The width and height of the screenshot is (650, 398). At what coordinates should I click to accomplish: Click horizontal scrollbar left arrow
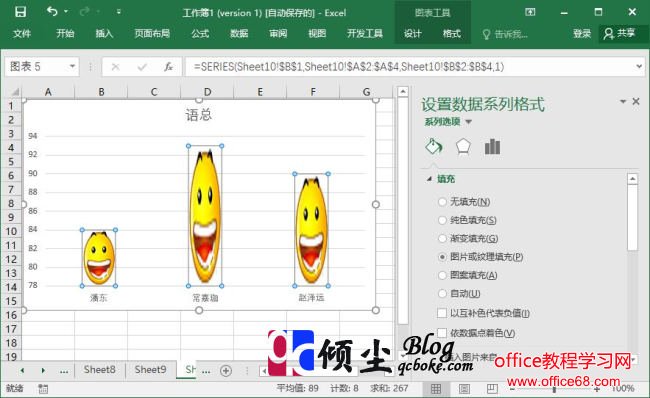[264, 371]
